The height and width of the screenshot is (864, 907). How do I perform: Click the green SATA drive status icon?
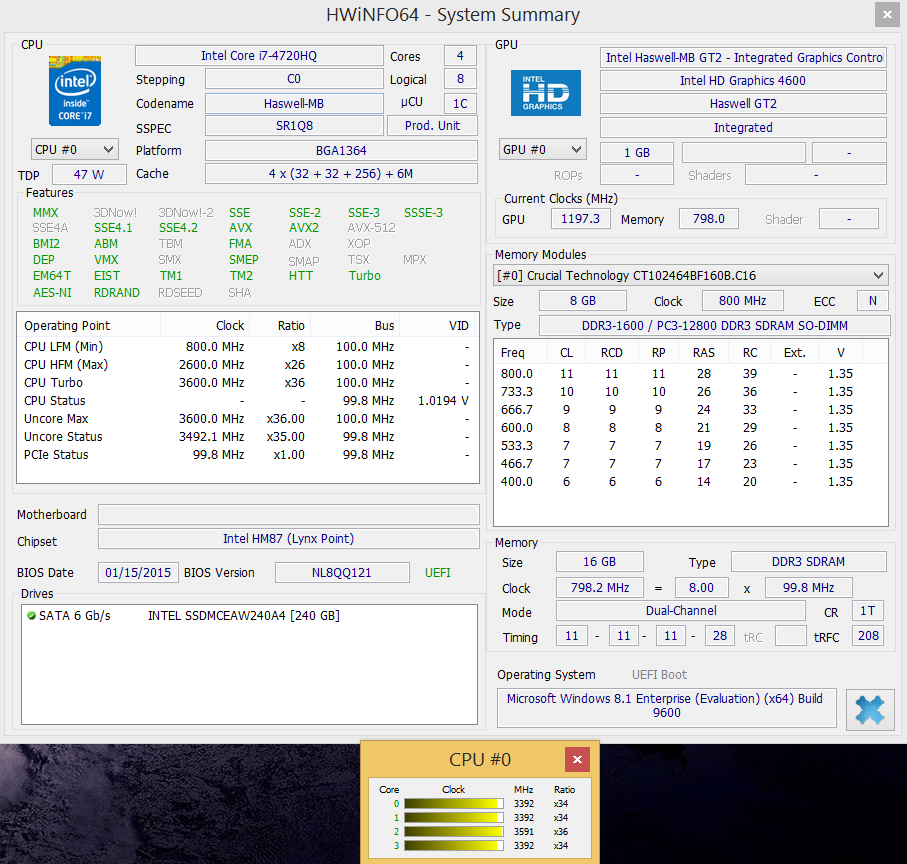click(x=31, y=615)
